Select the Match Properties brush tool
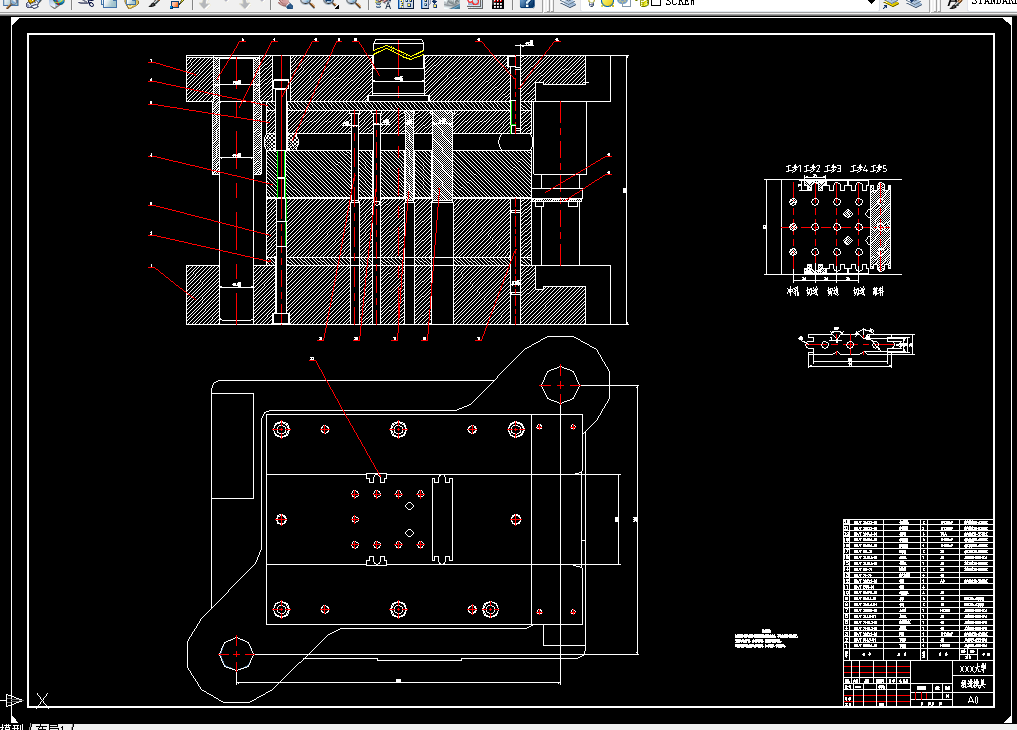This screenshot has width=1017, height=730. pos(154,3)
